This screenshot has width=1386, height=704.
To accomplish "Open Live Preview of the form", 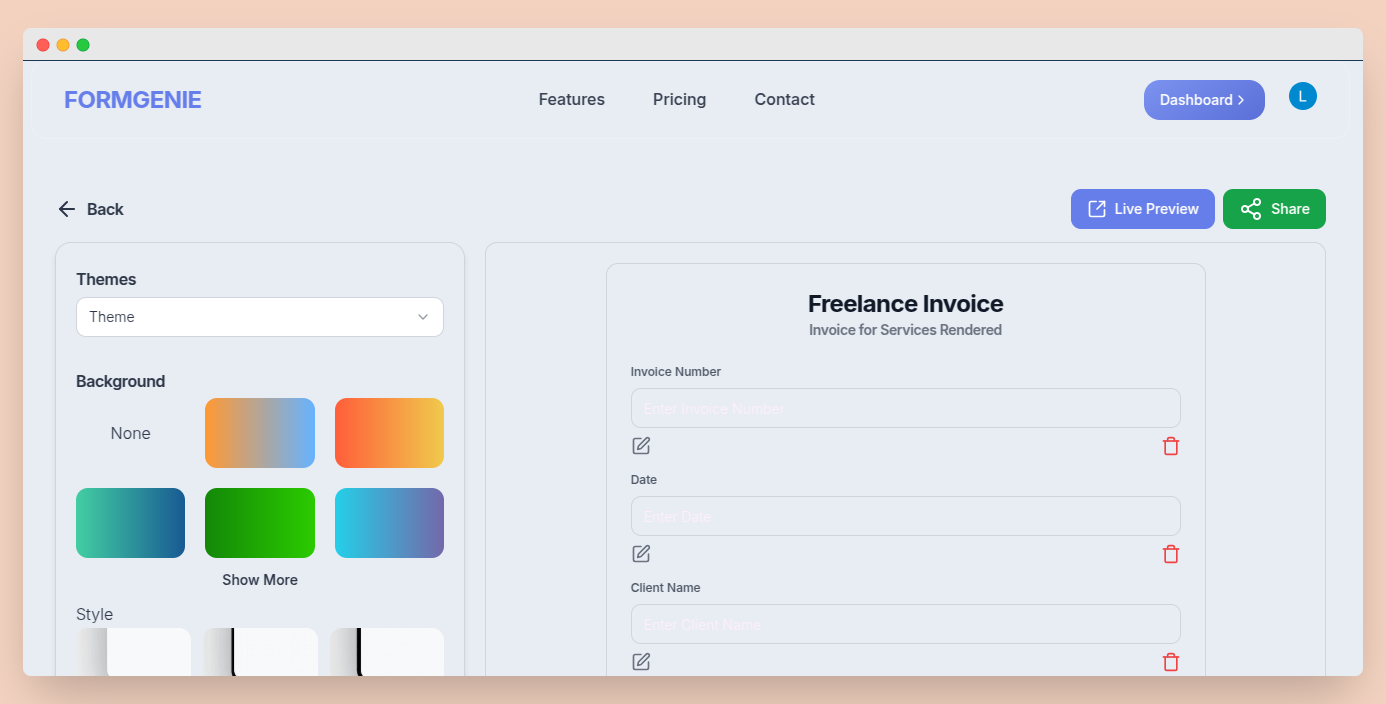I will 1142,209.
